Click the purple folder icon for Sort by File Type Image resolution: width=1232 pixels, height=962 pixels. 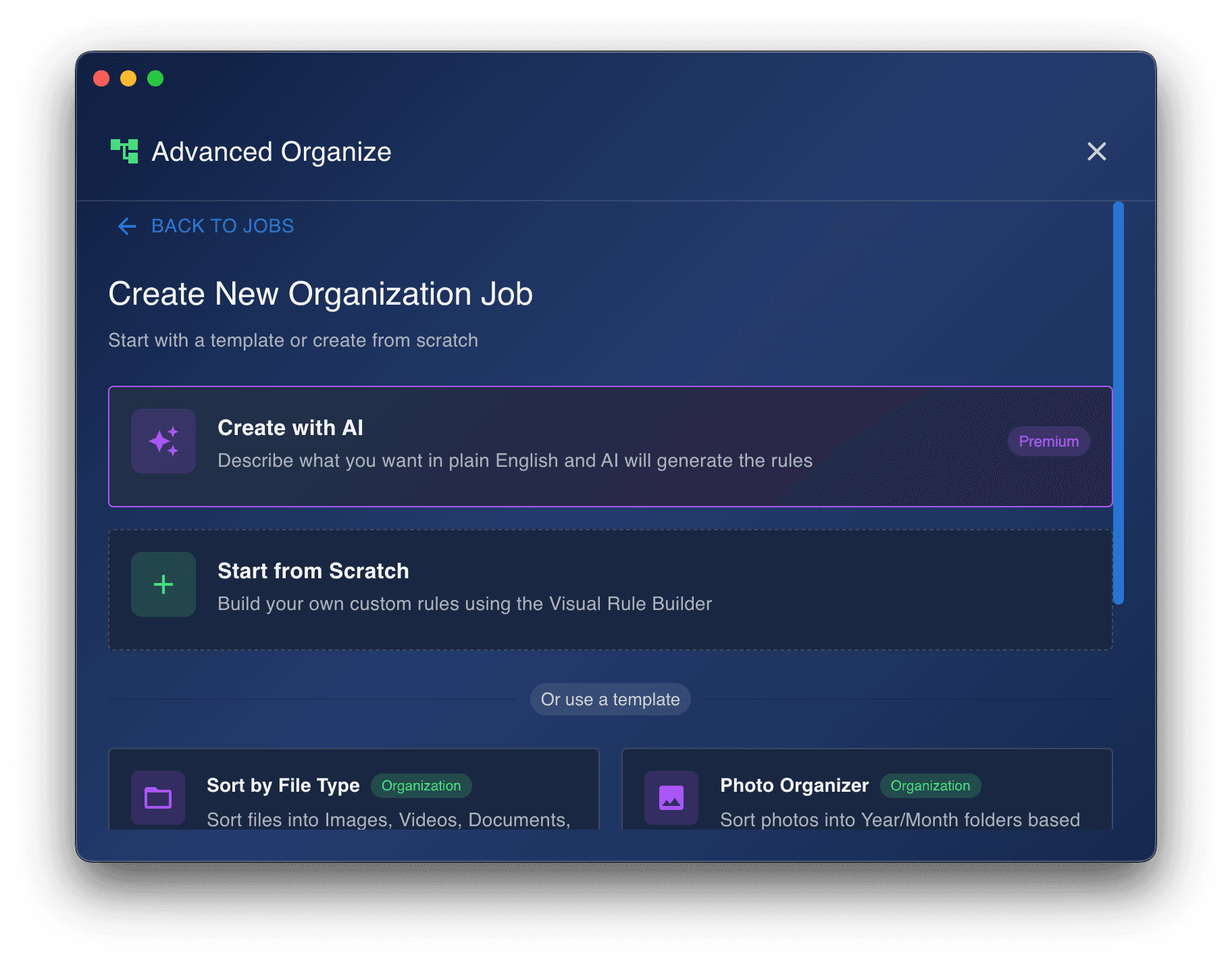pyautogui.click(x=157, y=798)
